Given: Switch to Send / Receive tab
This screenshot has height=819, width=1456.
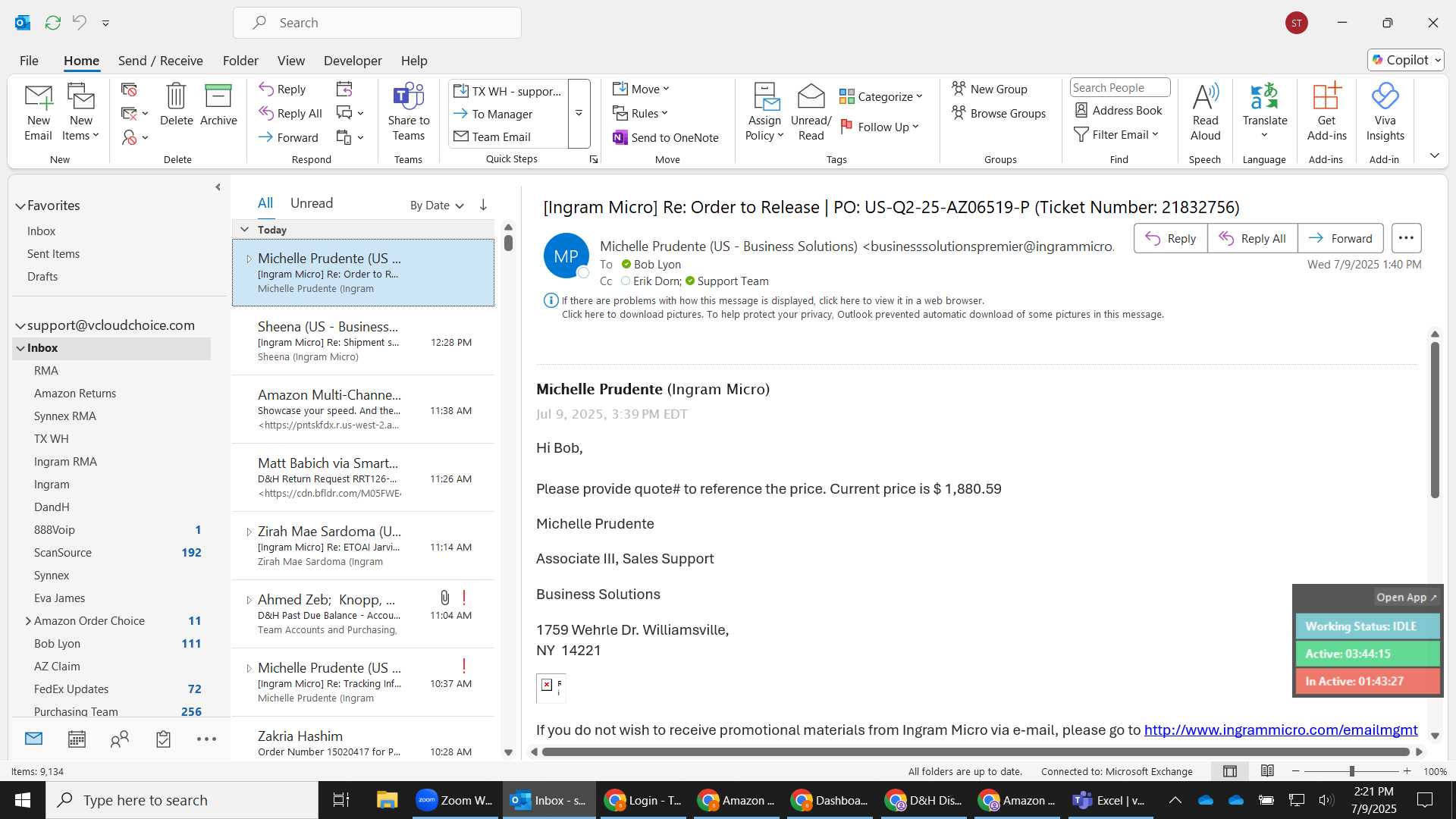Looking at the screenshot, I should tap(160, 61).
